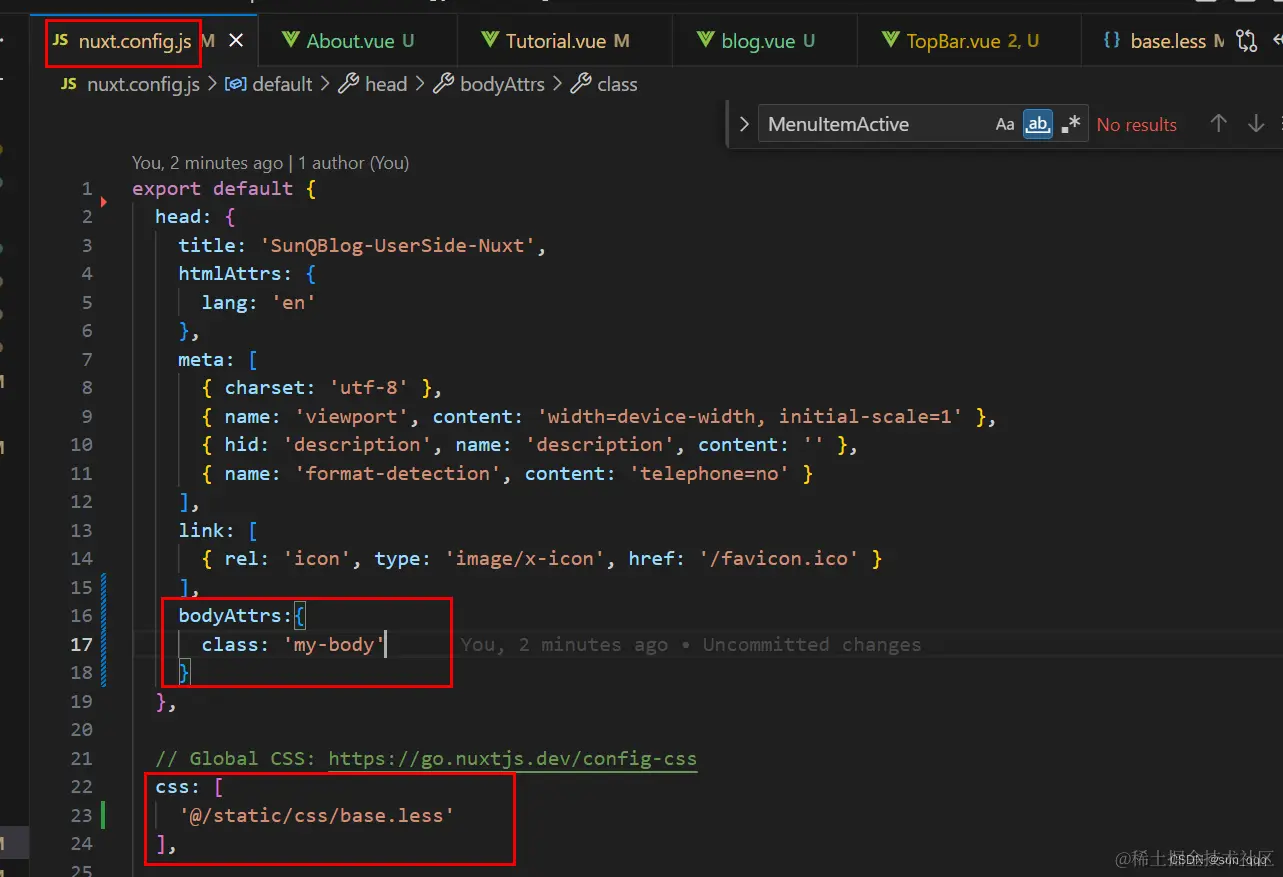This screenshot has width=1283, height=877.
Task: Open the About.vue tab
Action: coord(350,41)
